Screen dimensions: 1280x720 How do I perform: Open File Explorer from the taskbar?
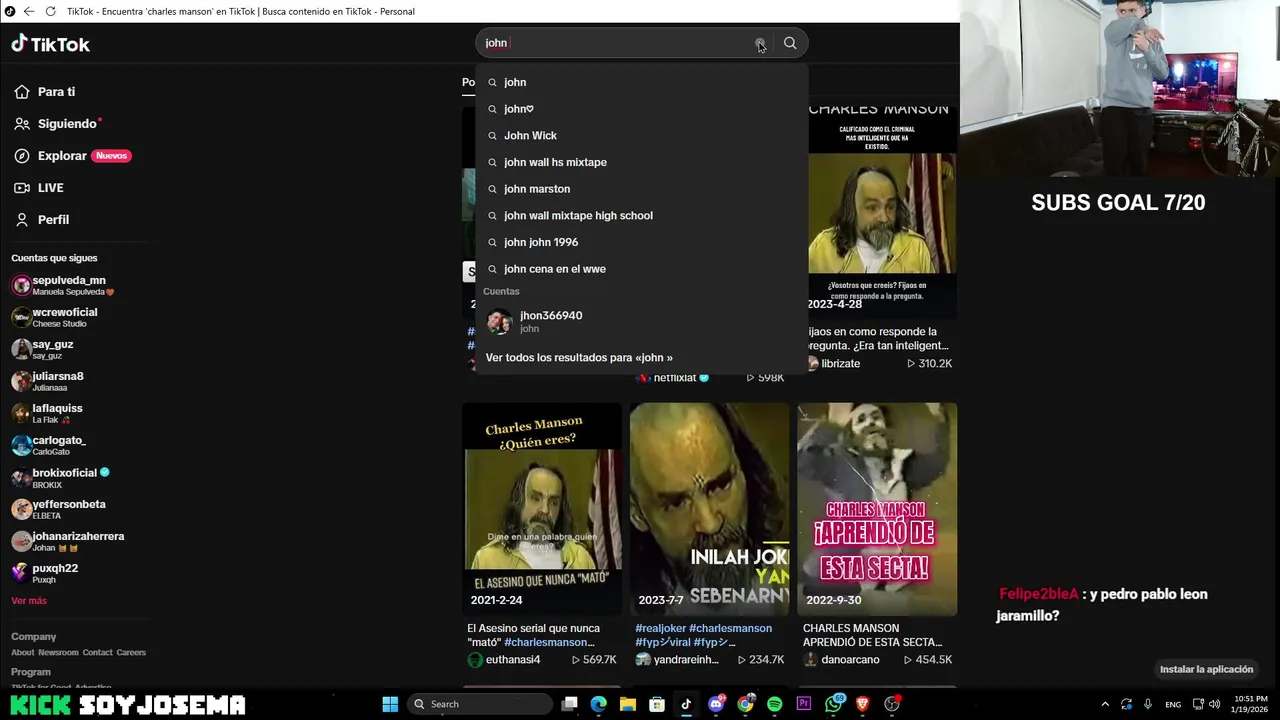(x=628, y=704)
